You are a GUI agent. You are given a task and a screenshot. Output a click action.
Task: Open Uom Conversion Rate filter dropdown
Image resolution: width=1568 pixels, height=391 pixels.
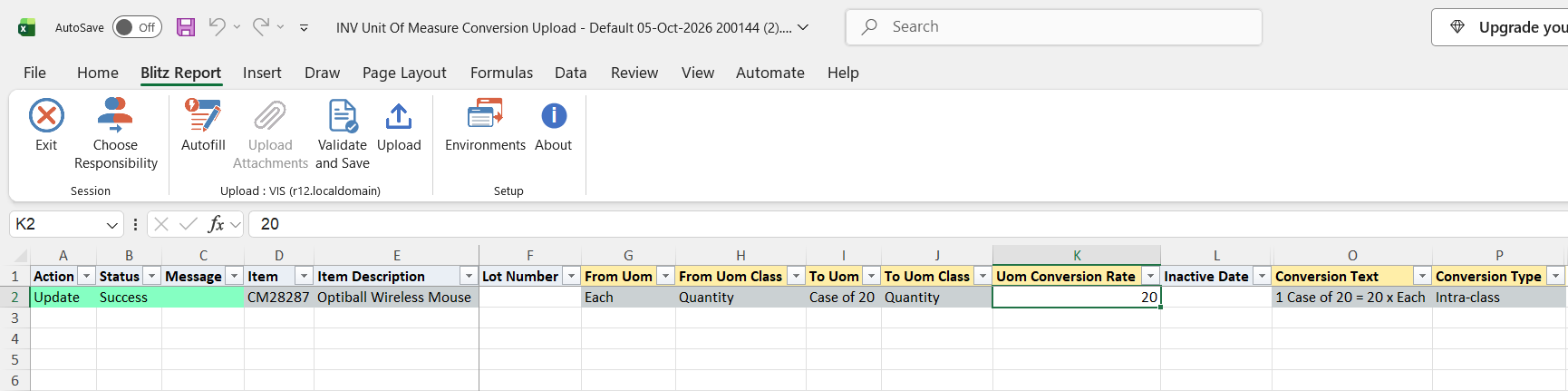coord(1151,276)
